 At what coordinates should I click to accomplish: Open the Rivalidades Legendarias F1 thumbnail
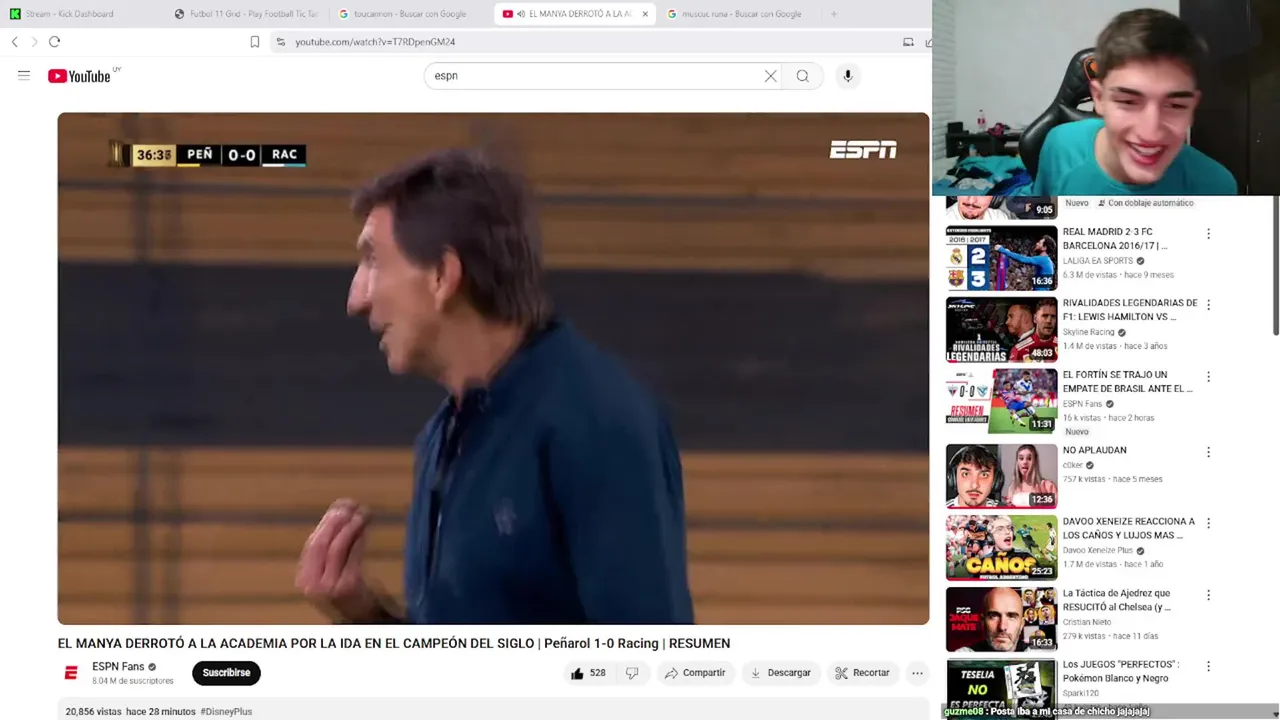[x=1001, y=329]
